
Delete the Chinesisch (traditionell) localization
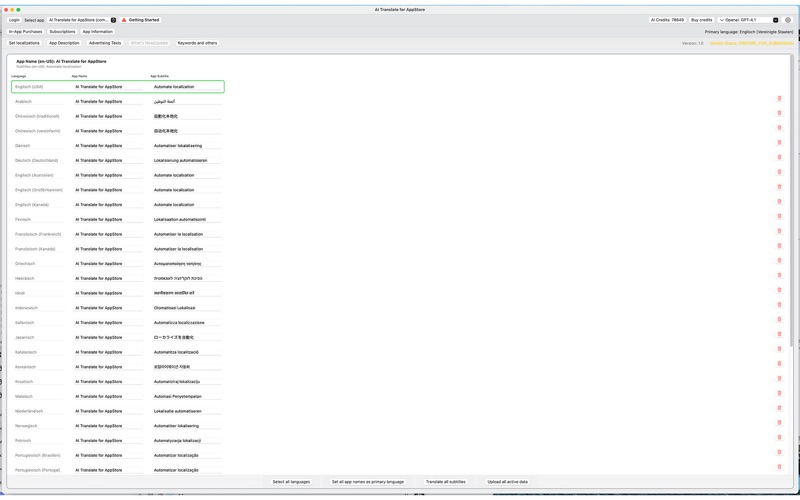(x=779, y=113)
